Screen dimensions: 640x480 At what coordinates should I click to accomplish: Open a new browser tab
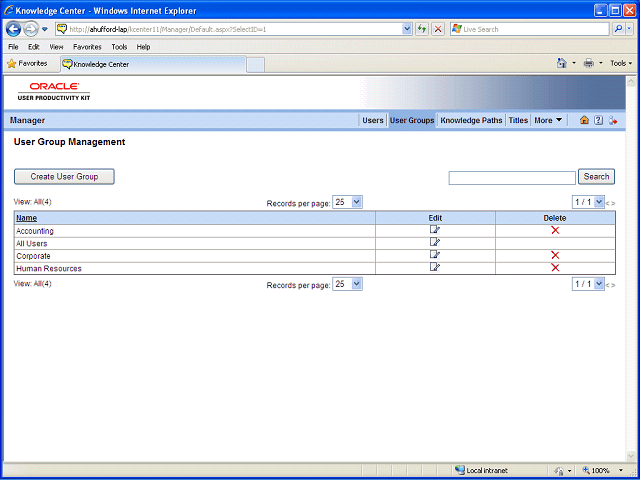[x=256, y=64]
